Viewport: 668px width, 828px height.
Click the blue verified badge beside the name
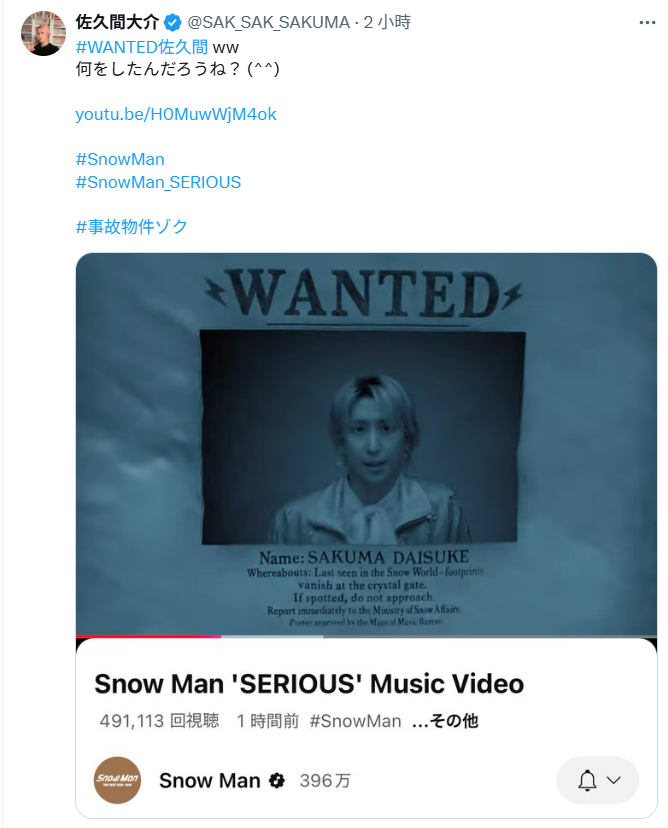click(172, 23)
